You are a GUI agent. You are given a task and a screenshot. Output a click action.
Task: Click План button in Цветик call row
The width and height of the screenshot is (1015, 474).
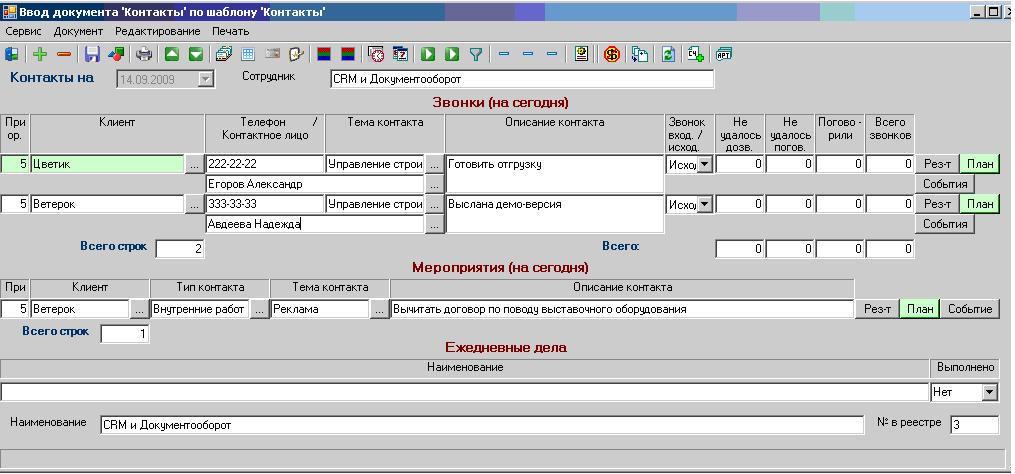point(979,164)
